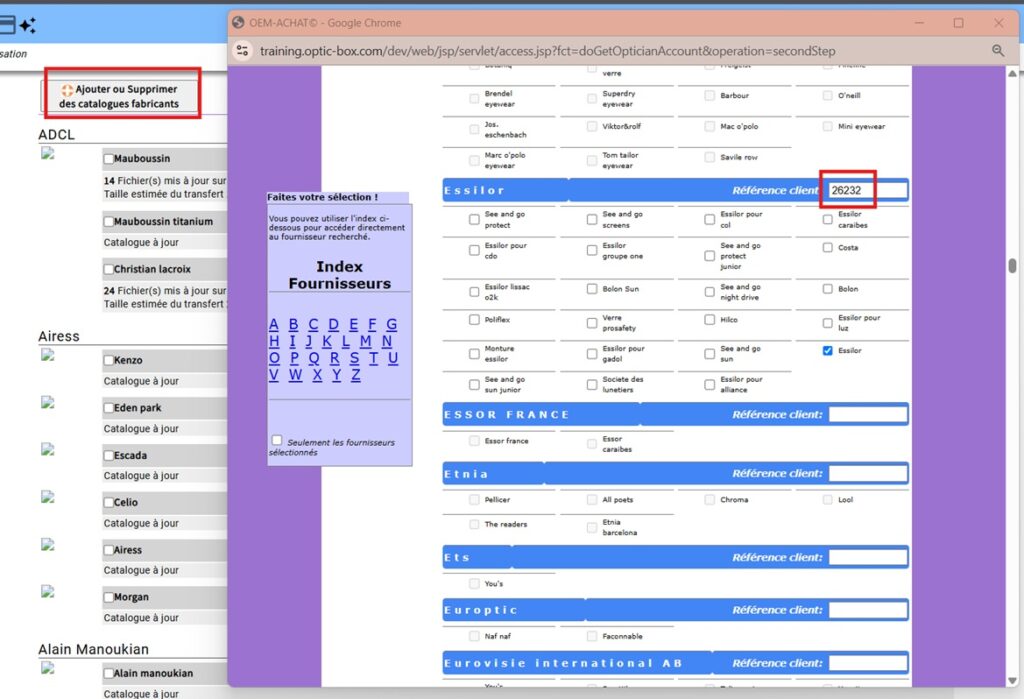Image resolution: width=1024 pixels, height=699 pixels.
Task: Check the Celio catalogue checkbox
Action: [109, 502]
